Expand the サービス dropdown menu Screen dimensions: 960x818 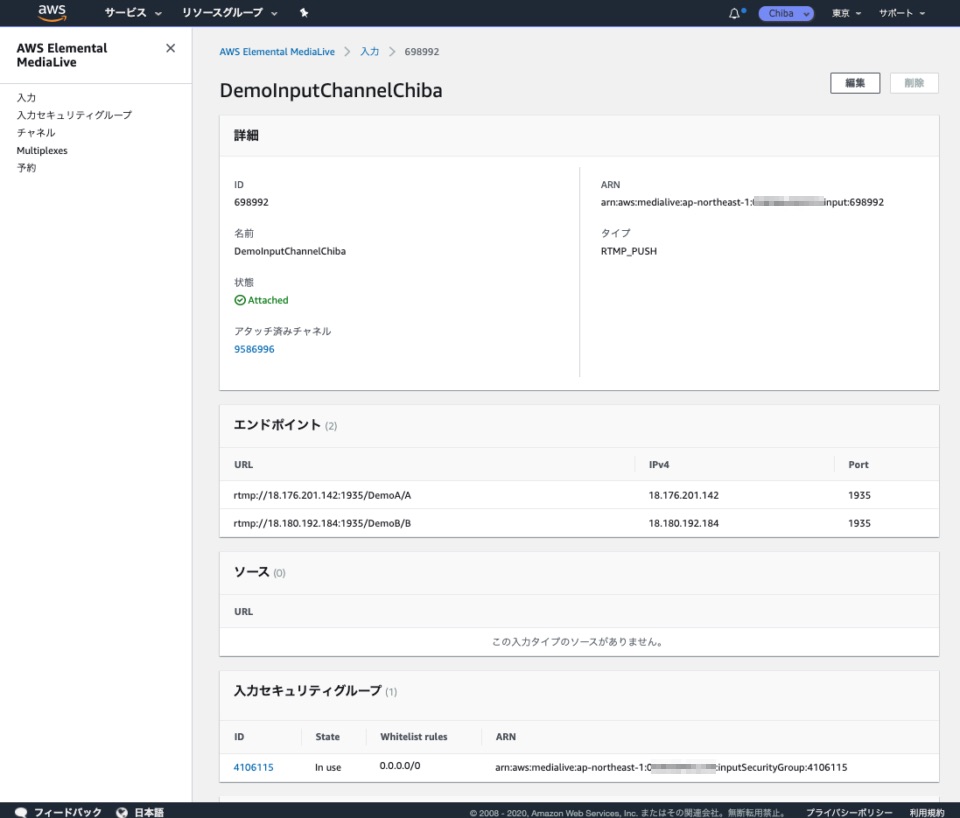[133, 13]
